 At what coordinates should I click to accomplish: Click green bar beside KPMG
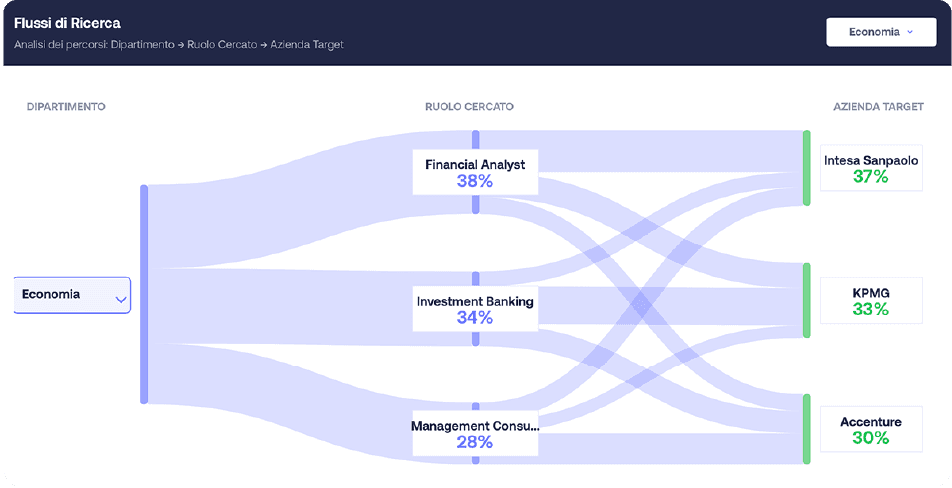[x=806, y=300]
